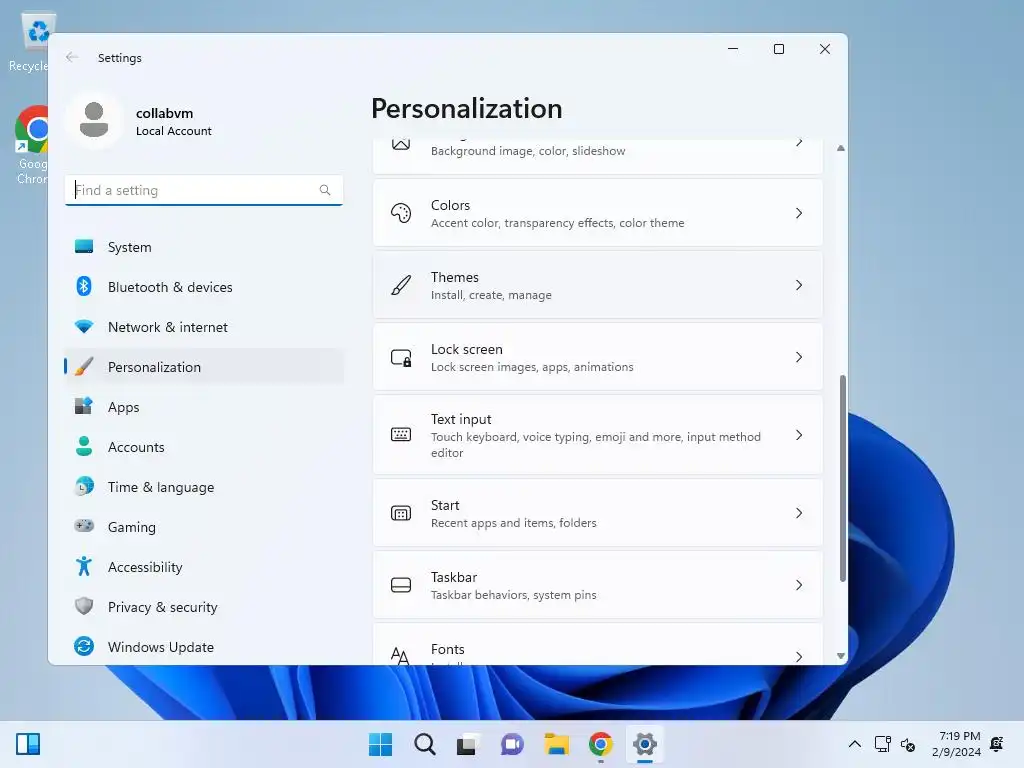Open the clock showing 7:19 PM
Viewport: 1024px width, 768px height.
point(957,744)
